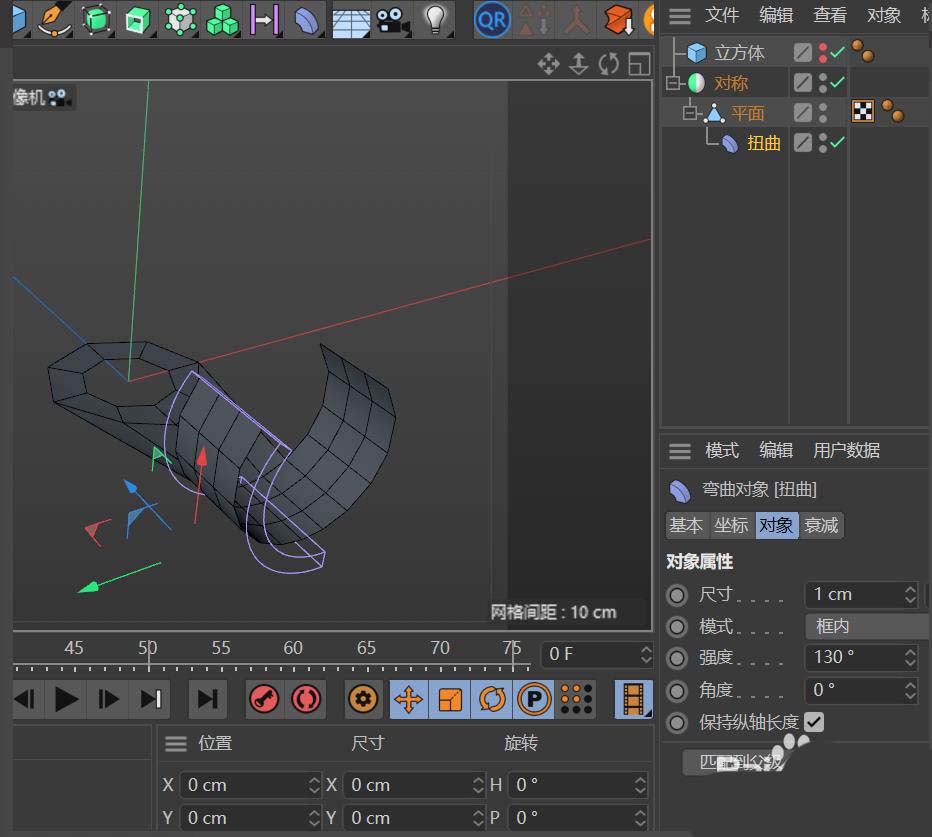Click the 强度 value field showing 130°
This screenshot has height=837, width=932.
point(852,658)
